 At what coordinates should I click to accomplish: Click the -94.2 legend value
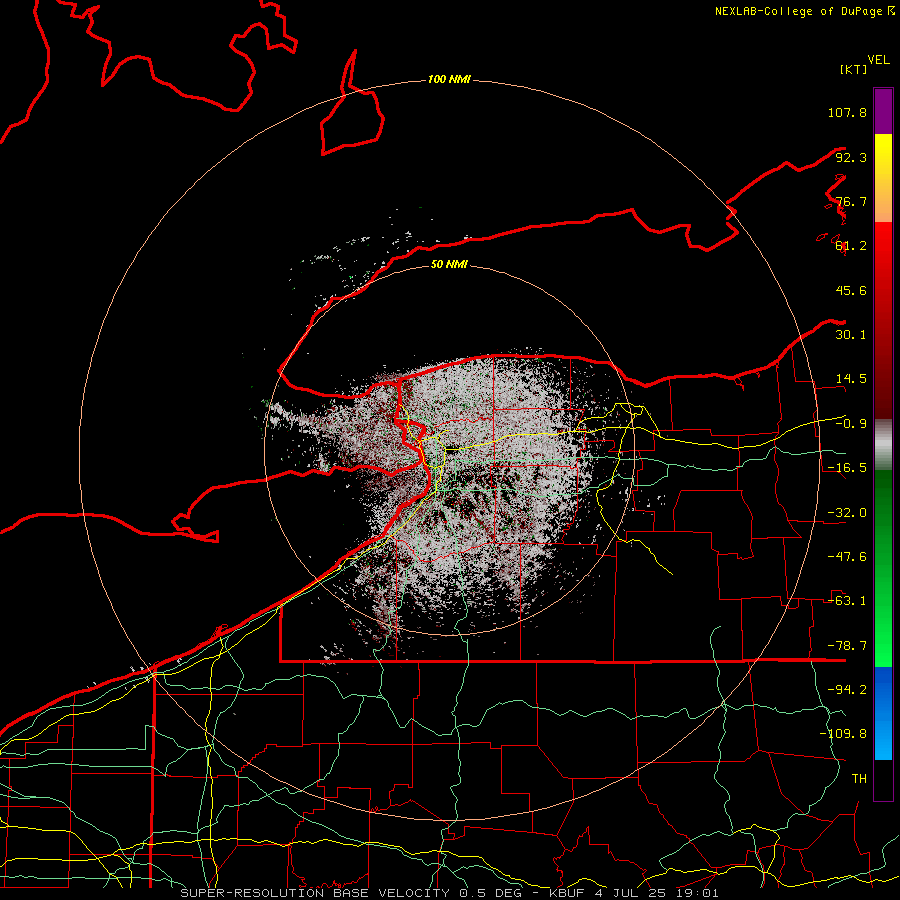tap(847, 689)
